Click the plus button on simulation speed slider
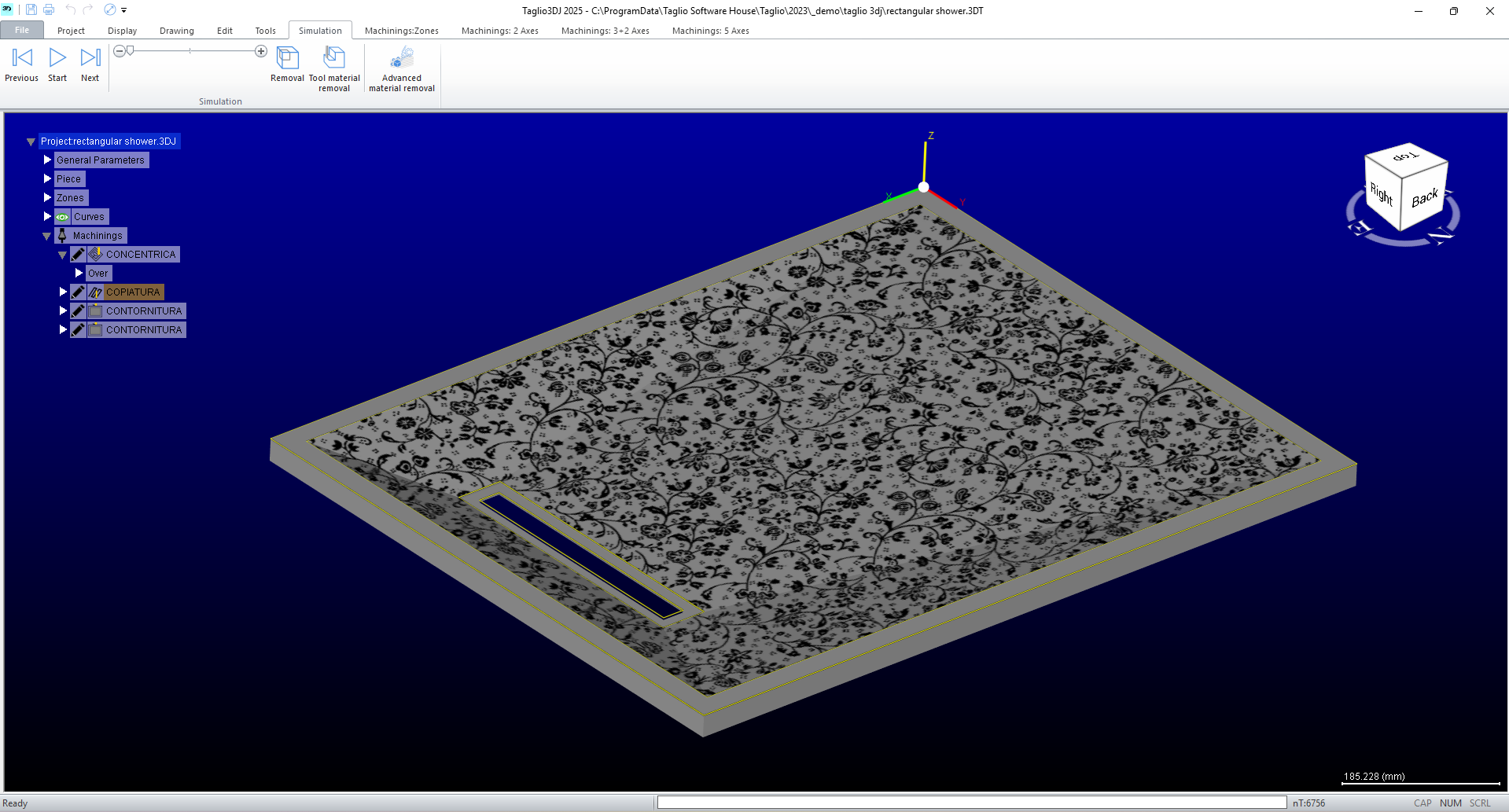This screenshot has height=812, width=1509. (261, 51)
